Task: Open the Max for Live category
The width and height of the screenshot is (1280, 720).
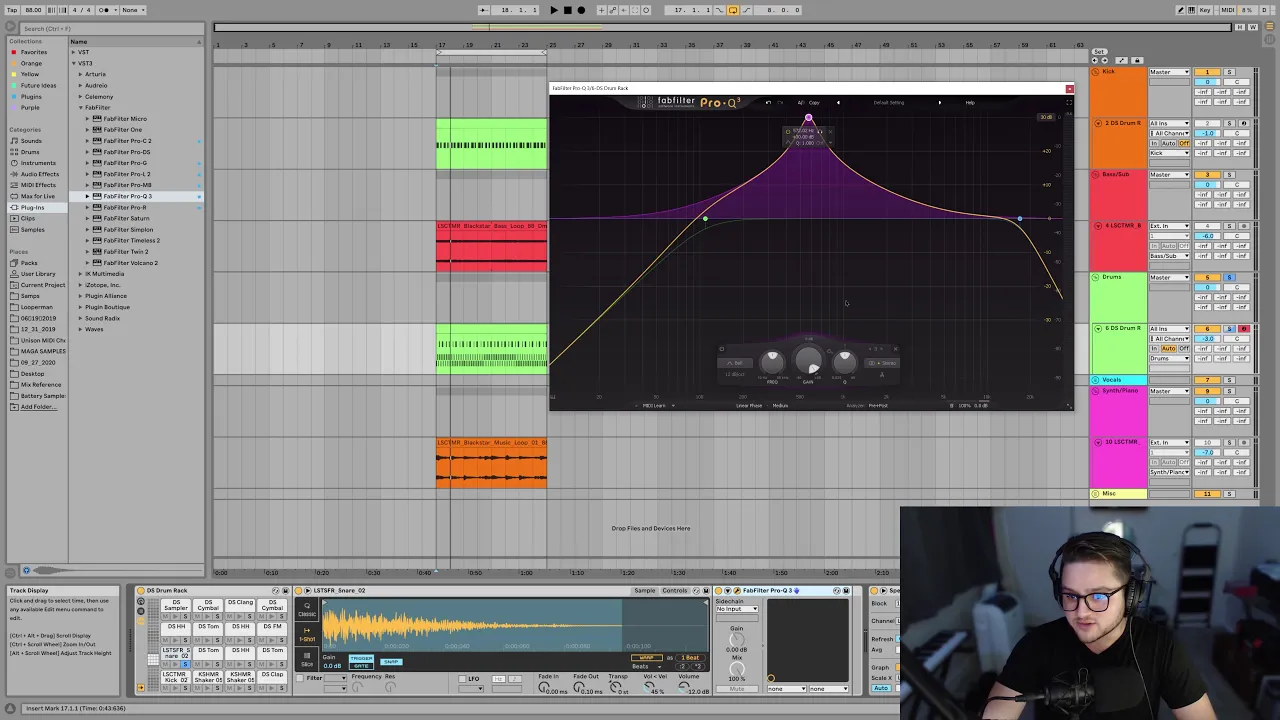Action: pyautogui.click(x=38, y=196)
